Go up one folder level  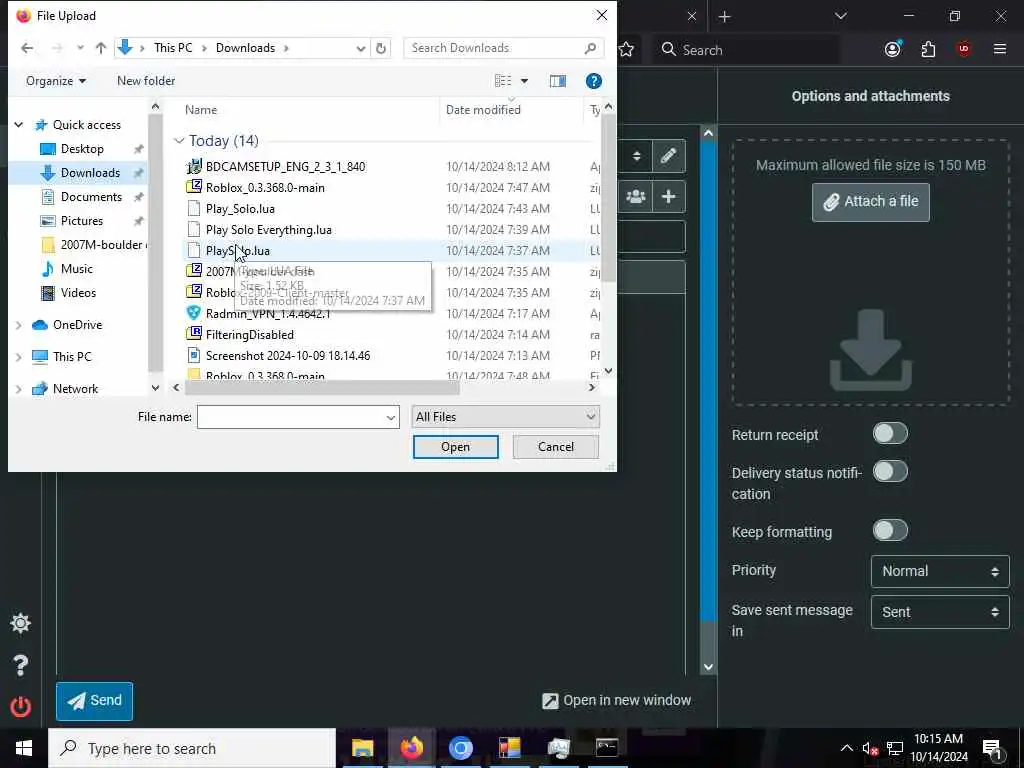point(101,48)
